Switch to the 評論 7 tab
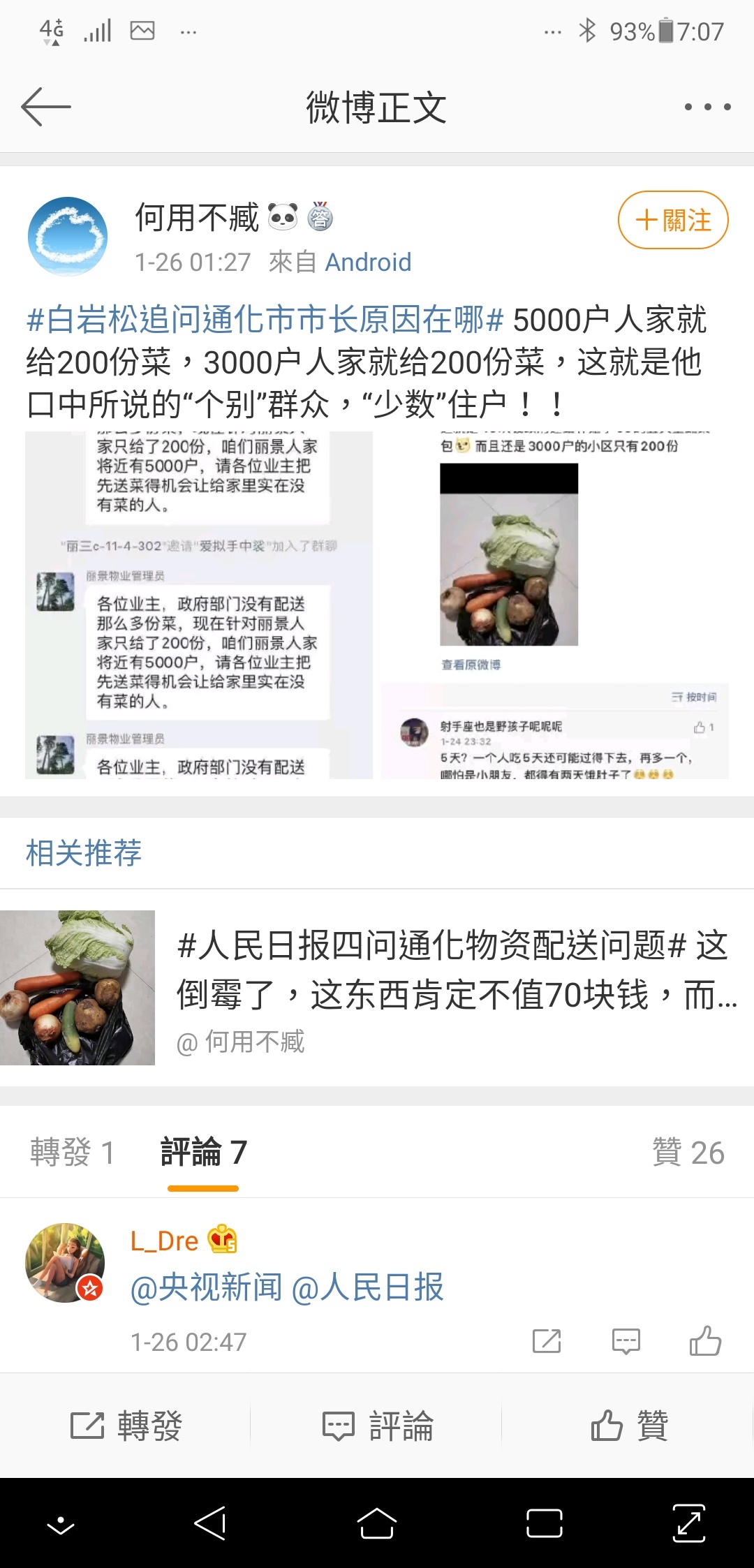The height and width of the screenshot is (1568, 754). (203, 1152)
